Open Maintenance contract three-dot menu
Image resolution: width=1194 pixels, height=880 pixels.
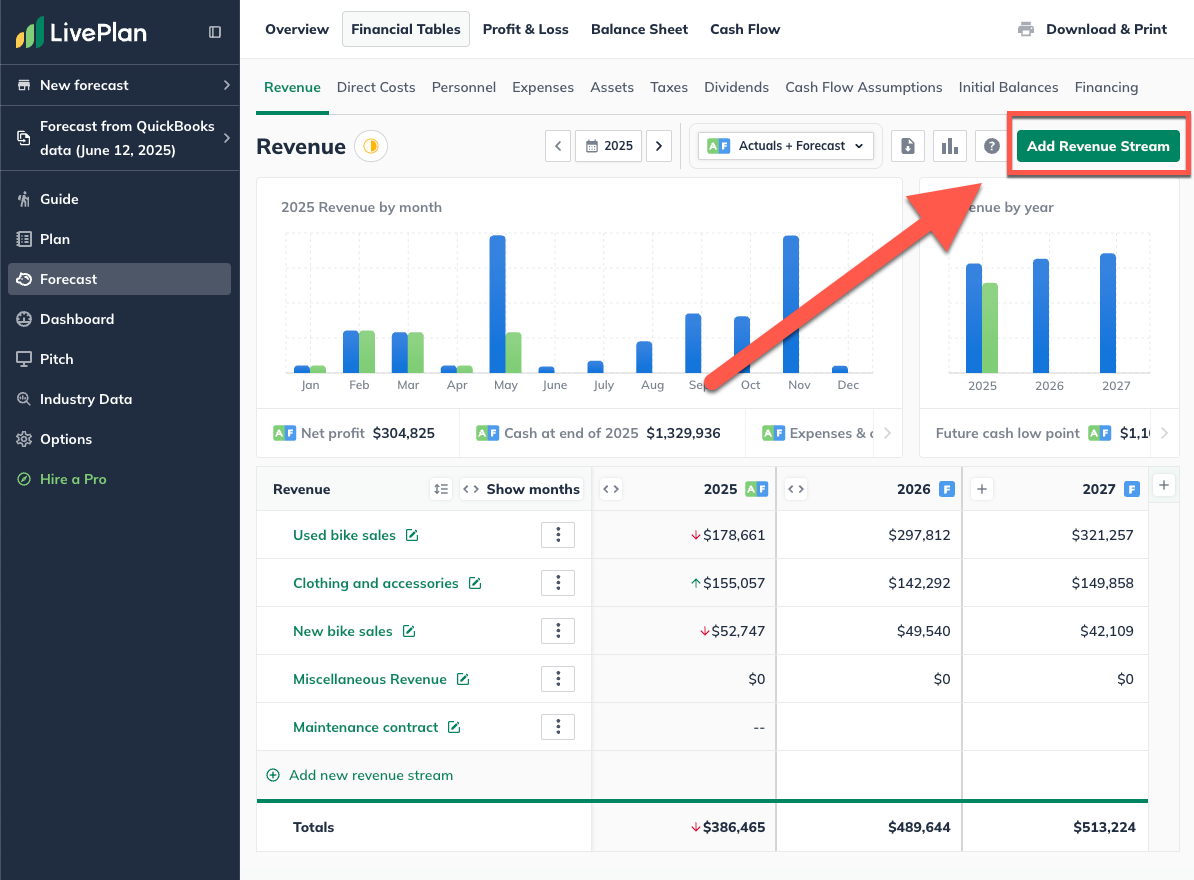(x=558, y=727)
